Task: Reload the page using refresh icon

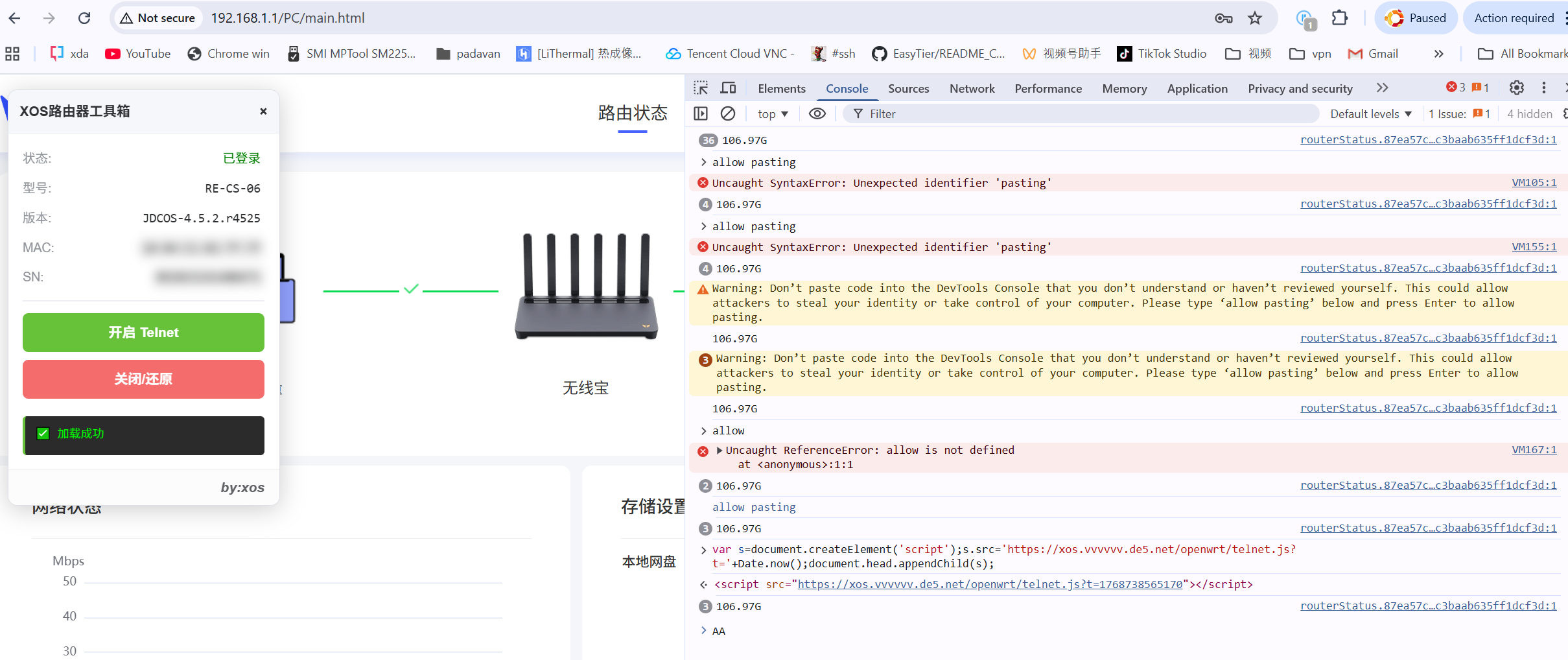Action: (84, 18)
